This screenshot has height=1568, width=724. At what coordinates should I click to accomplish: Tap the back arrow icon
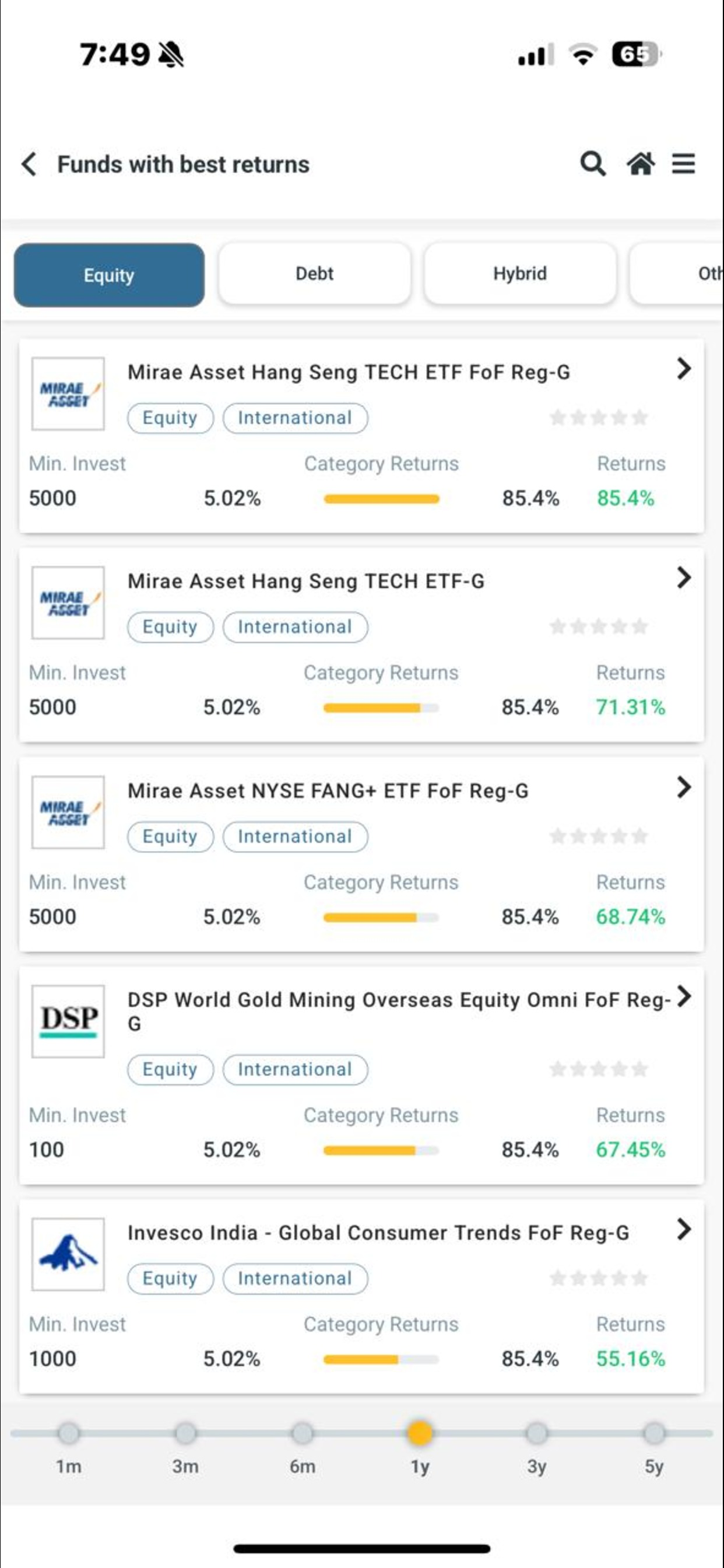29,164
